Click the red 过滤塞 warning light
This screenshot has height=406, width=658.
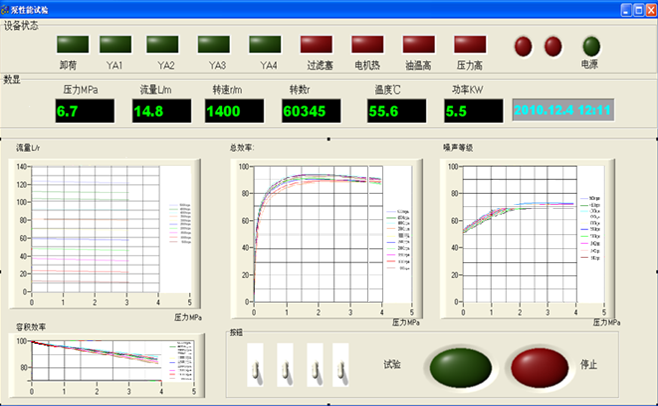point(317,45)
